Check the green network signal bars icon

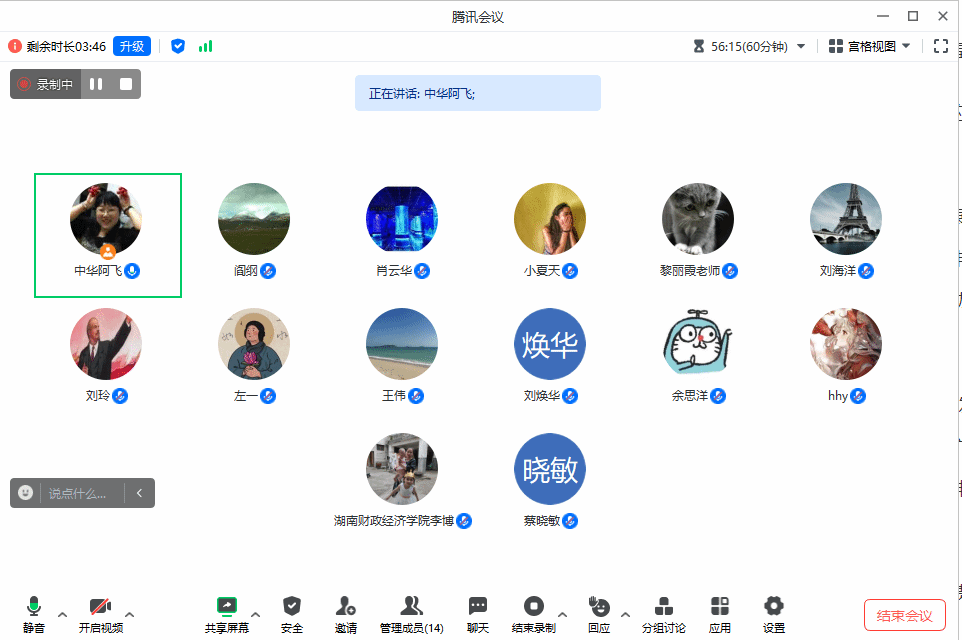(206, 46)
